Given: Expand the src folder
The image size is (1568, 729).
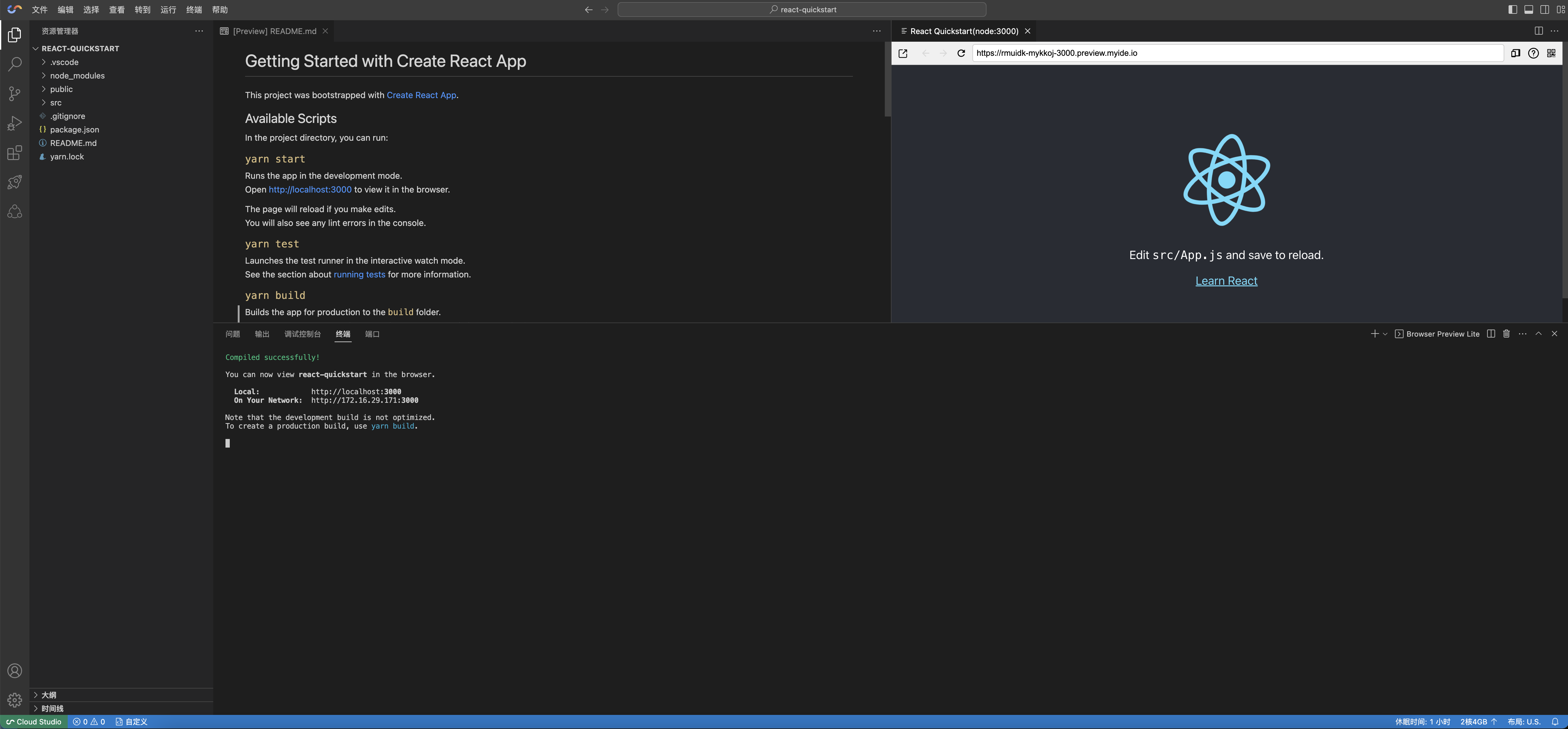Looking at the screenshot, I should pyautogui.click(x=55, y=102).
